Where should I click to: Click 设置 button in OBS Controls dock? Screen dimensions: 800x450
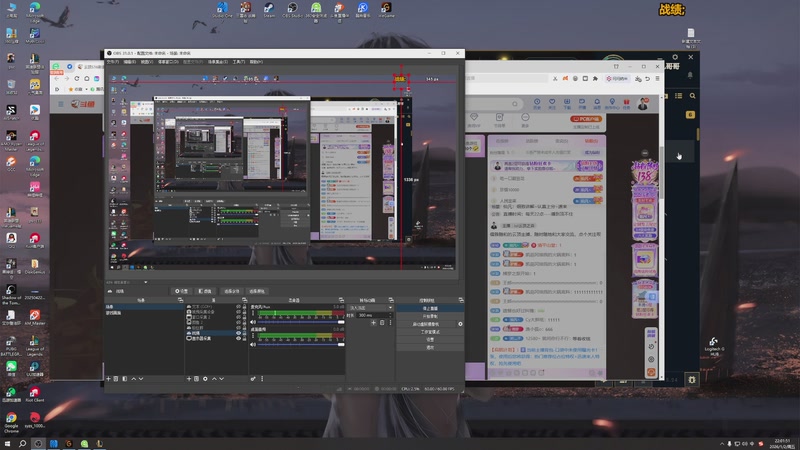430,339
